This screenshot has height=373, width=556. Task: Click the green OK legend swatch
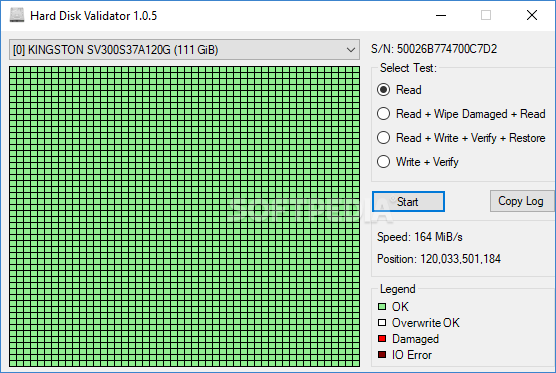tap(382, 306)
